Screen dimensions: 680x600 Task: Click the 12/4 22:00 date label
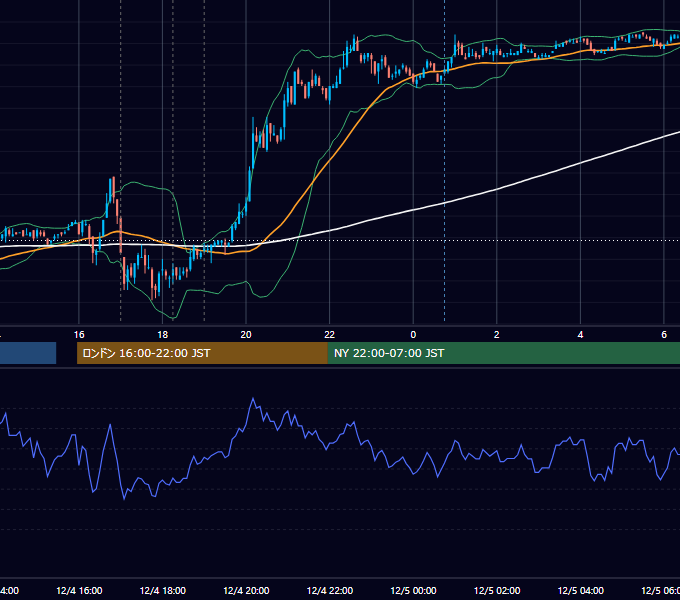[x=330, y=590]
